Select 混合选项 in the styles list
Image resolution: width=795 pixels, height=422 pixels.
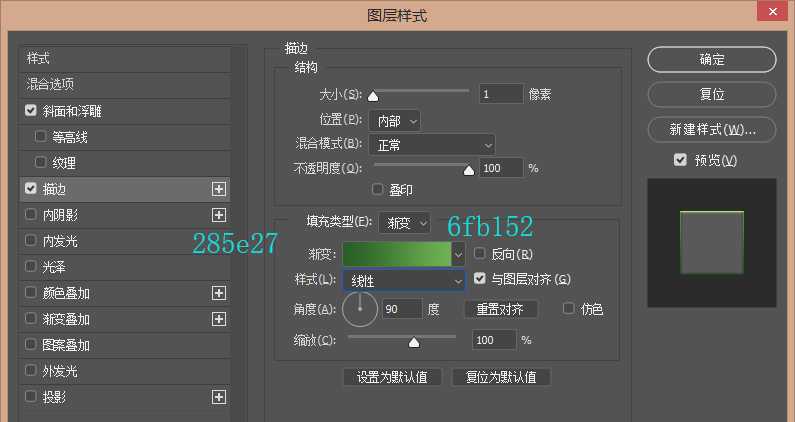(51, 85)
